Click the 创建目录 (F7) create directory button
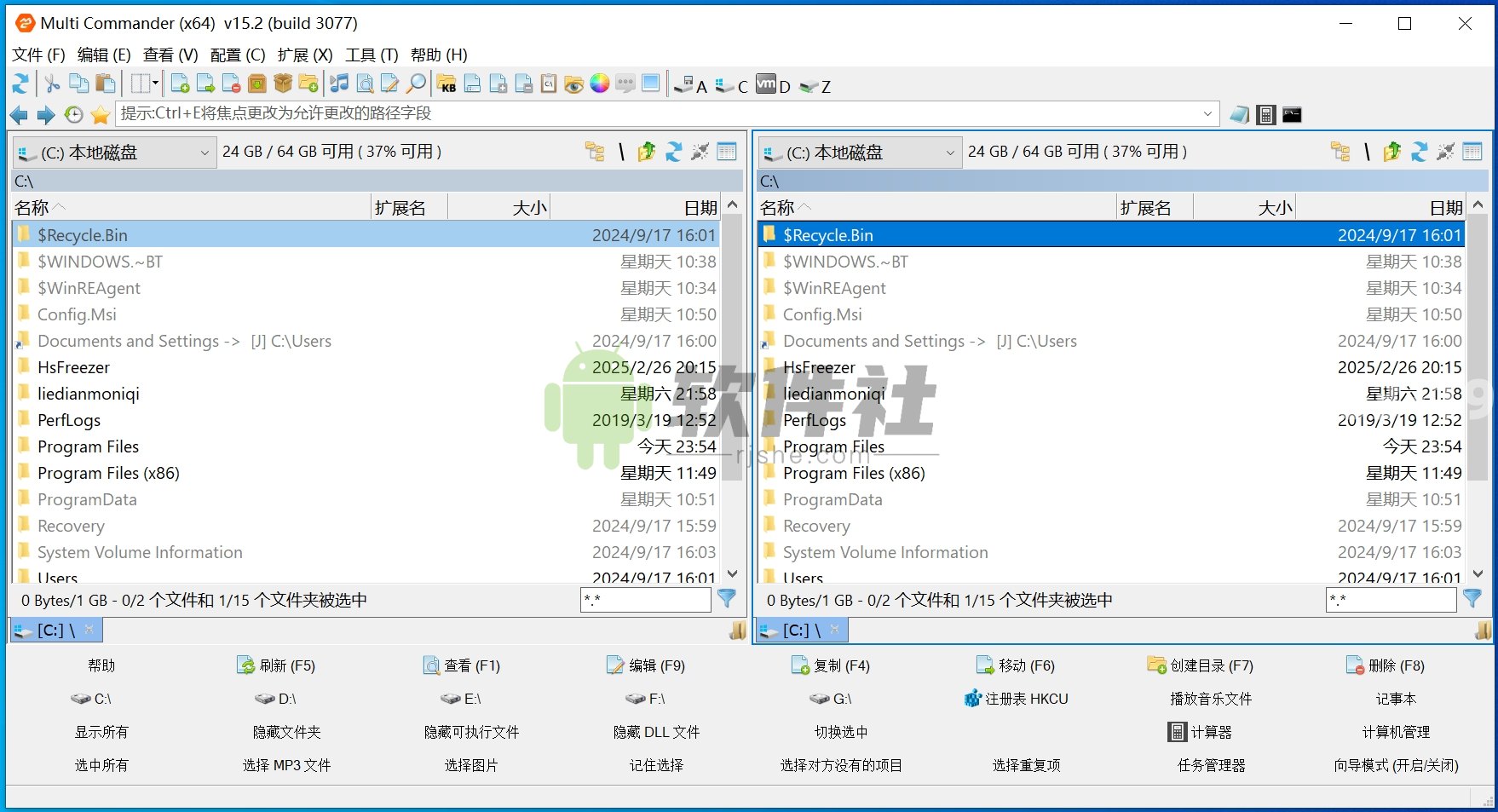Screen dimensions: 1498x812 click(x=1200, y=665)
